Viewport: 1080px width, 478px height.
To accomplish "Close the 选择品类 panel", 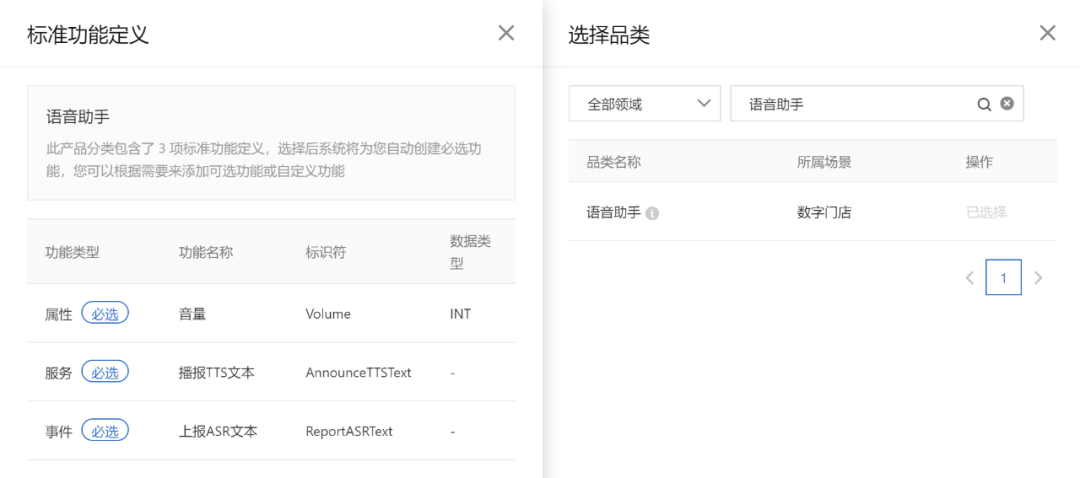I will (1048, 33).
